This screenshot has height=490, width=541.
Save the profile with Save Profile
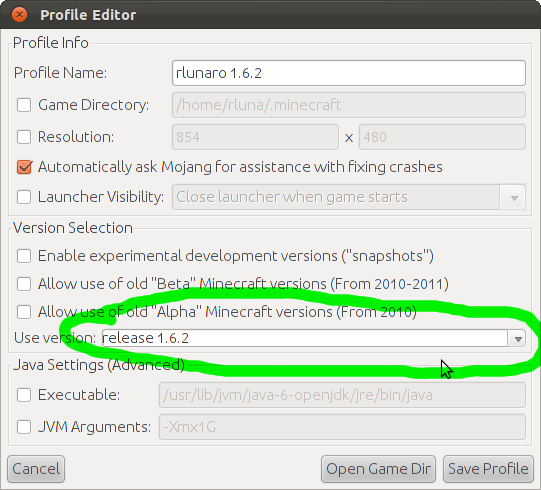(488, 469)
